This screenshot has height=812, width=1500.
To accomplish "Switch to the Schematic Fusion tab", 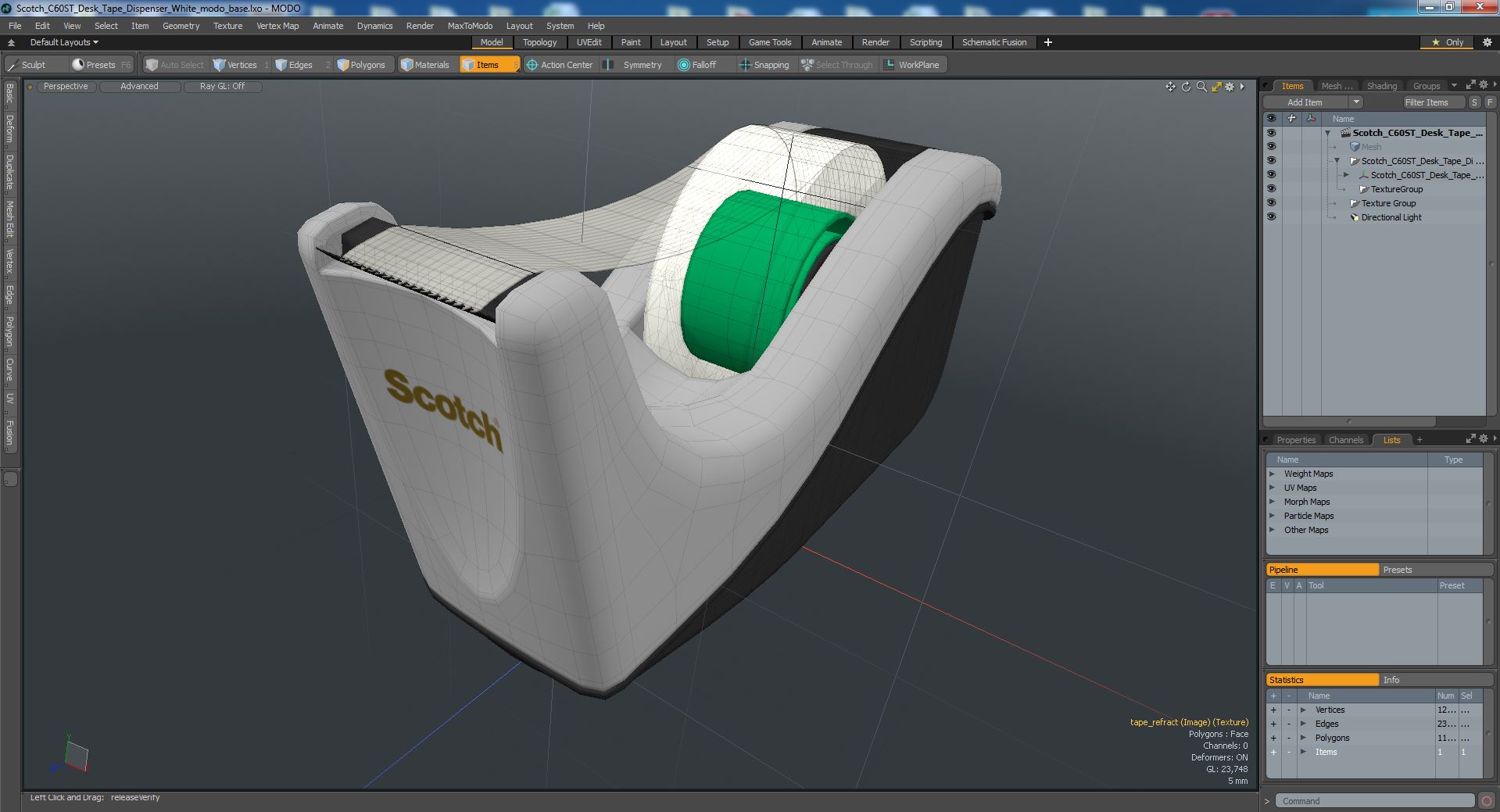I will (993, 42).
